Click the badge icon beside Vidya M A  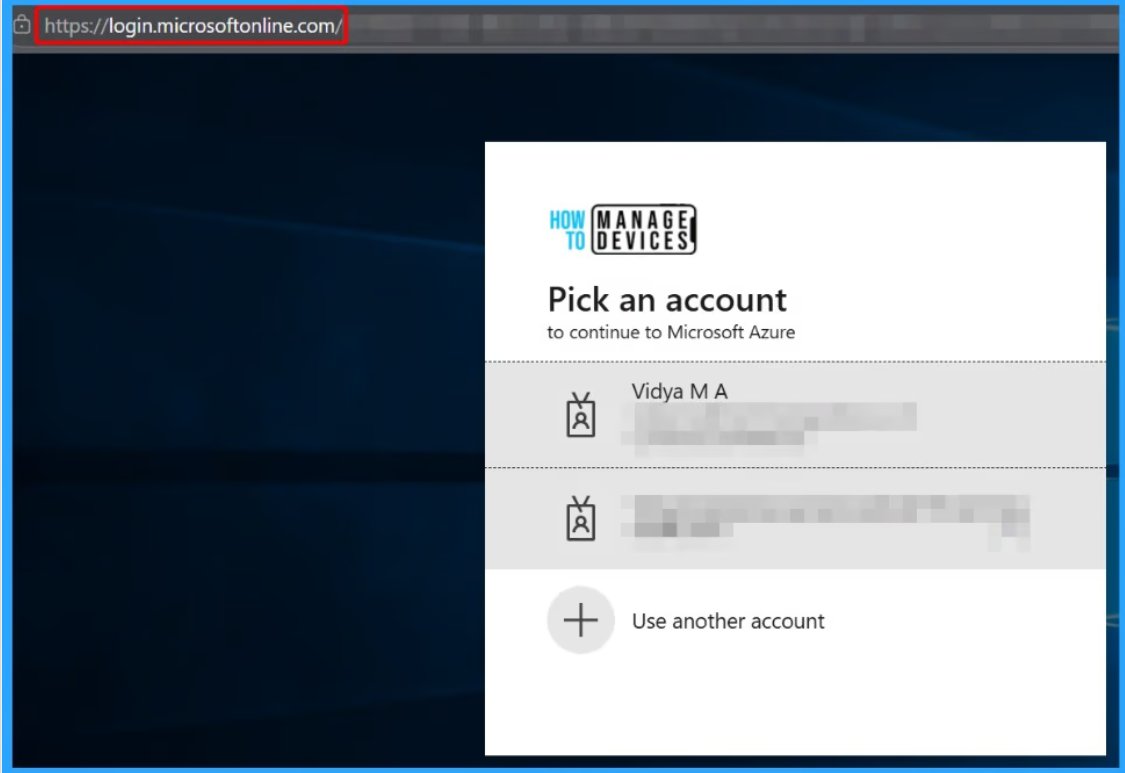click(x=580, y=415)
